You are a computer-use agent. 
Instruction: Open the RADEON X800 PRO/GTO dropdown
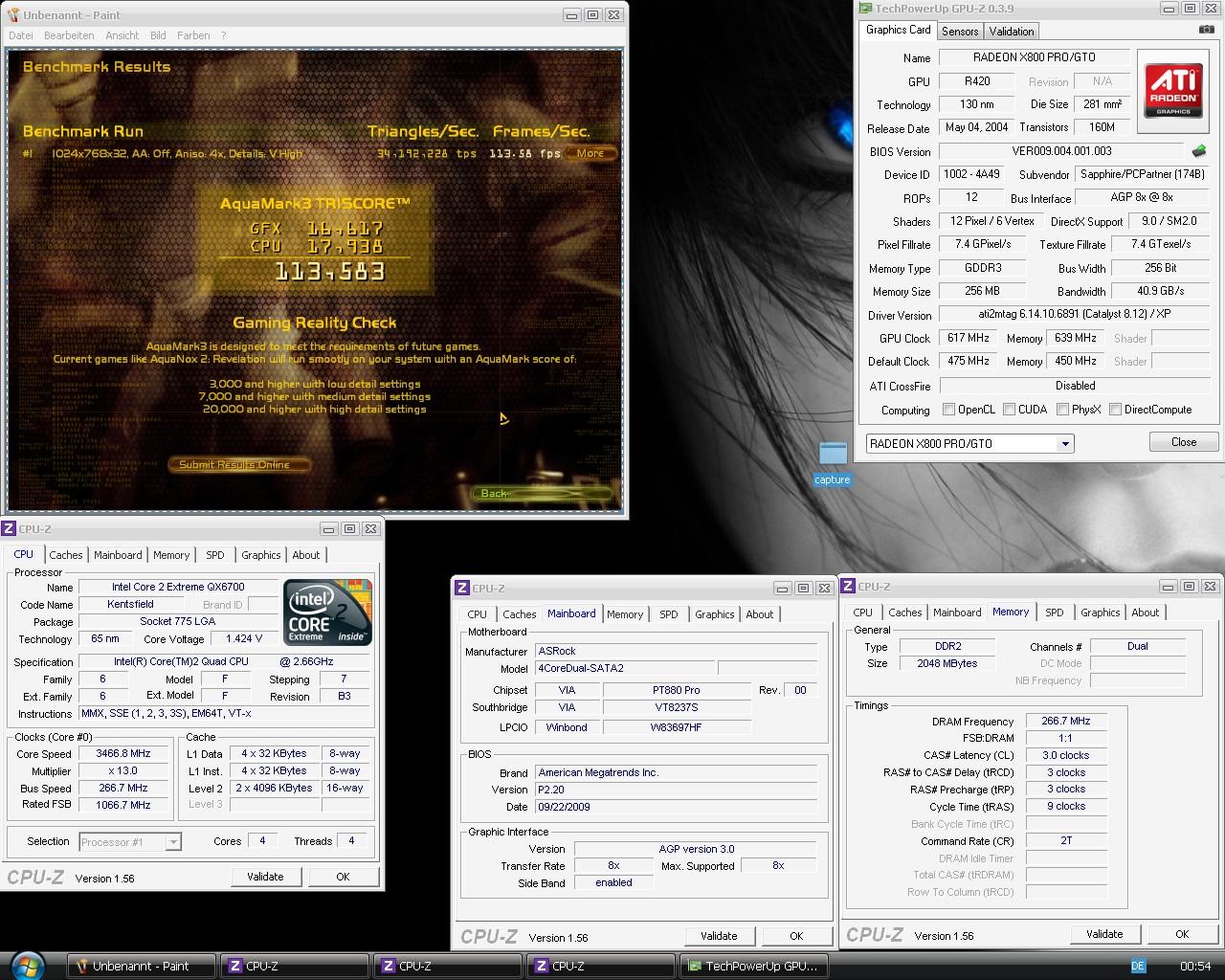coord(1064,444)
